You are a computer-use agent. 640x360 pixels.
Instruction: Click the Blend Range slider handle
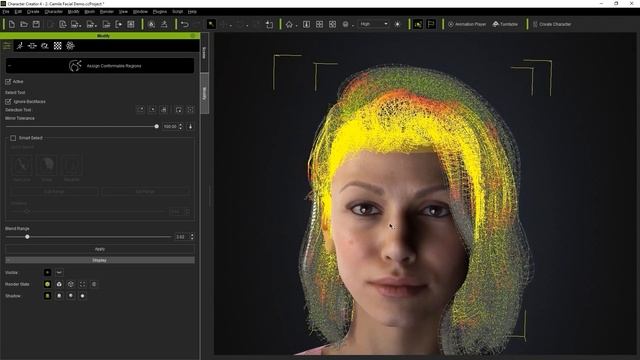click(27, 237)
